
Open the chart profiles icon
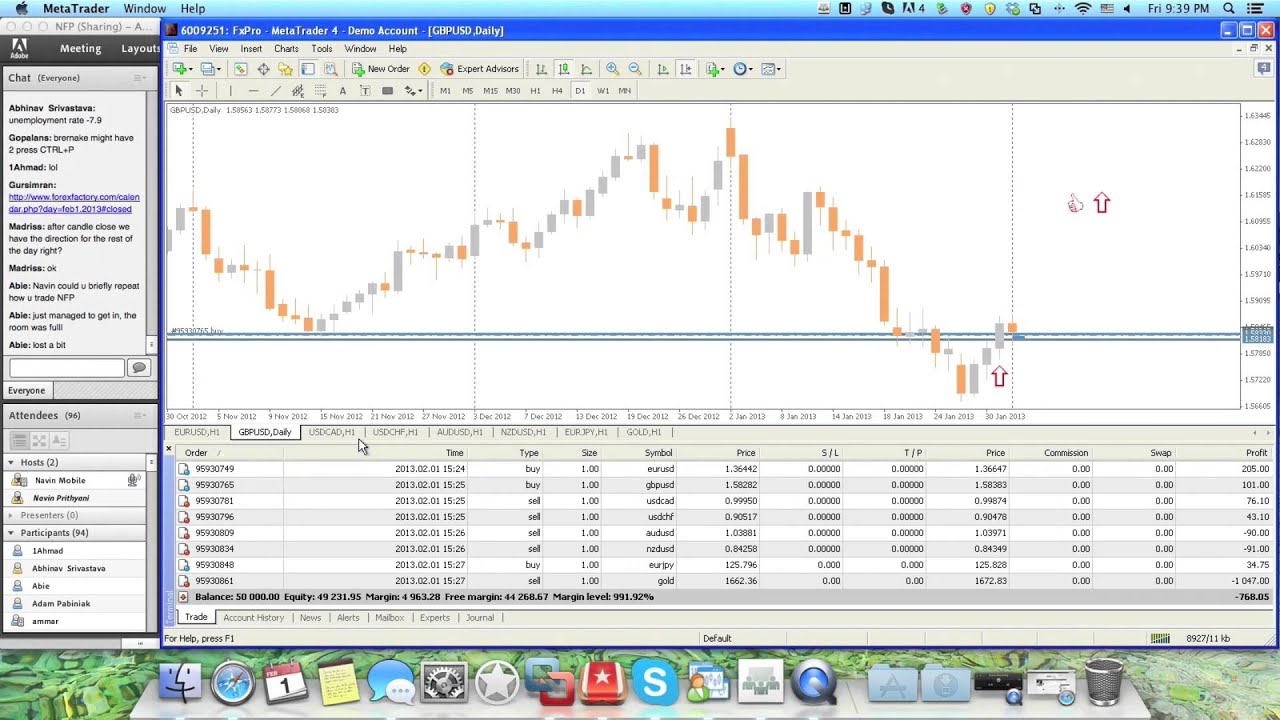click(209, 69)
